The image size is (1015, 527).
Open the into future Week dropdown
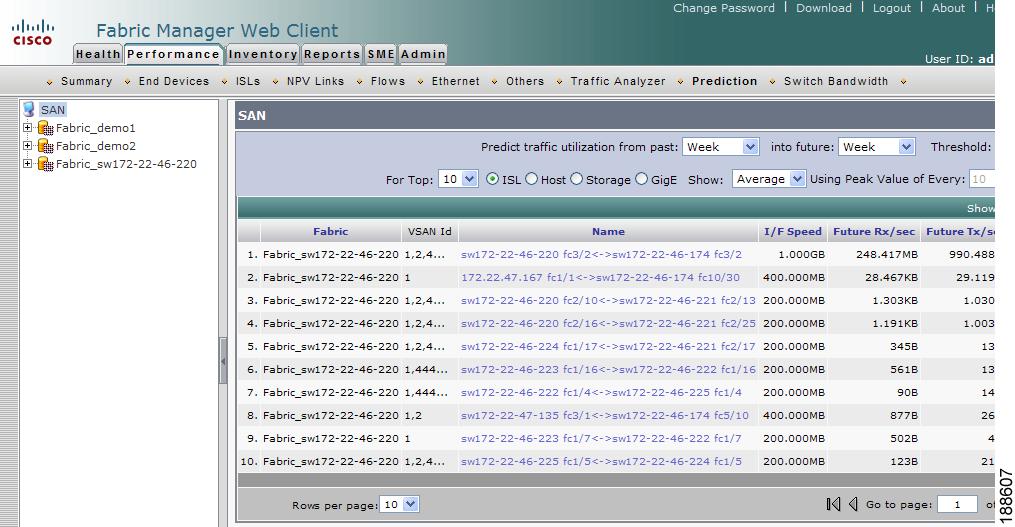[876, 147]
